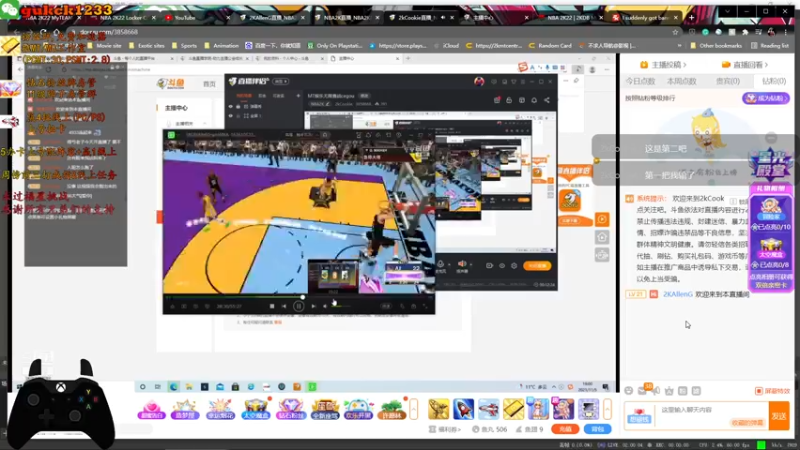The image size is (800, 450).
Task: Expand the activity icons row arrow
Action: [413, 409]
